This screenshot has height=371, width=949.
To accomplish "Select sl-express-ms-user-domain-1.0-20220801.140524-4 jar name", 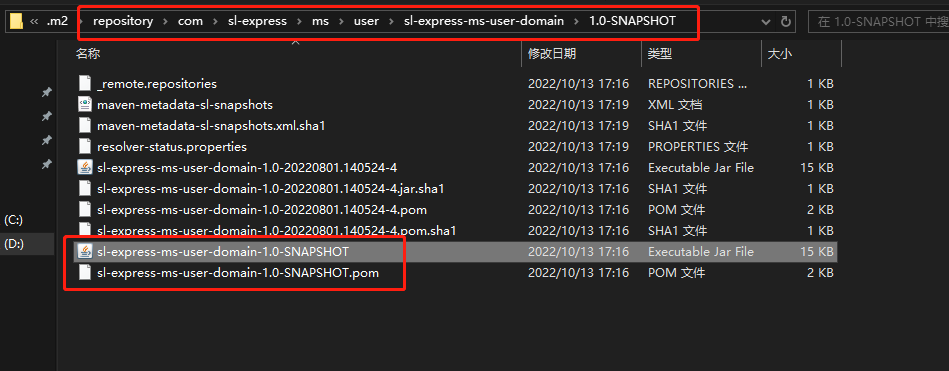I will (x=247, y=168).
